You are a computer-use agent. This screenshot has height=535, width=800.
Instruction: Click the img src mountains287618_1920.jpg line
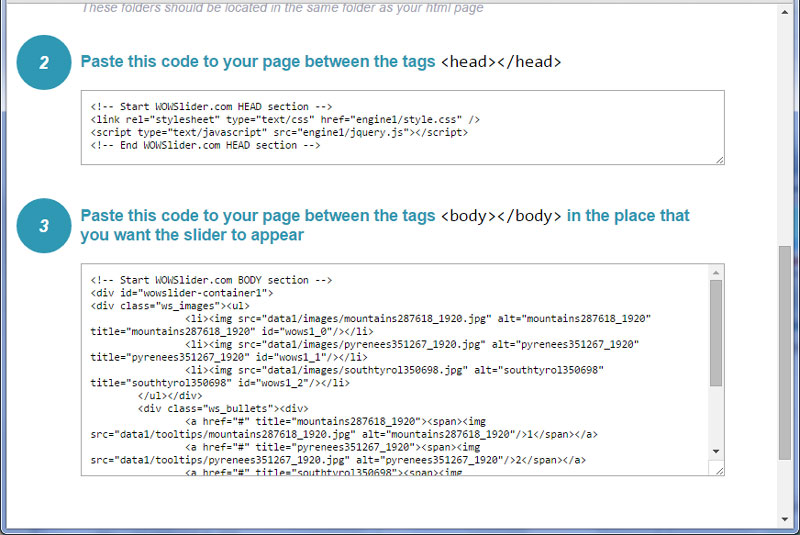[x=418, y=319]
